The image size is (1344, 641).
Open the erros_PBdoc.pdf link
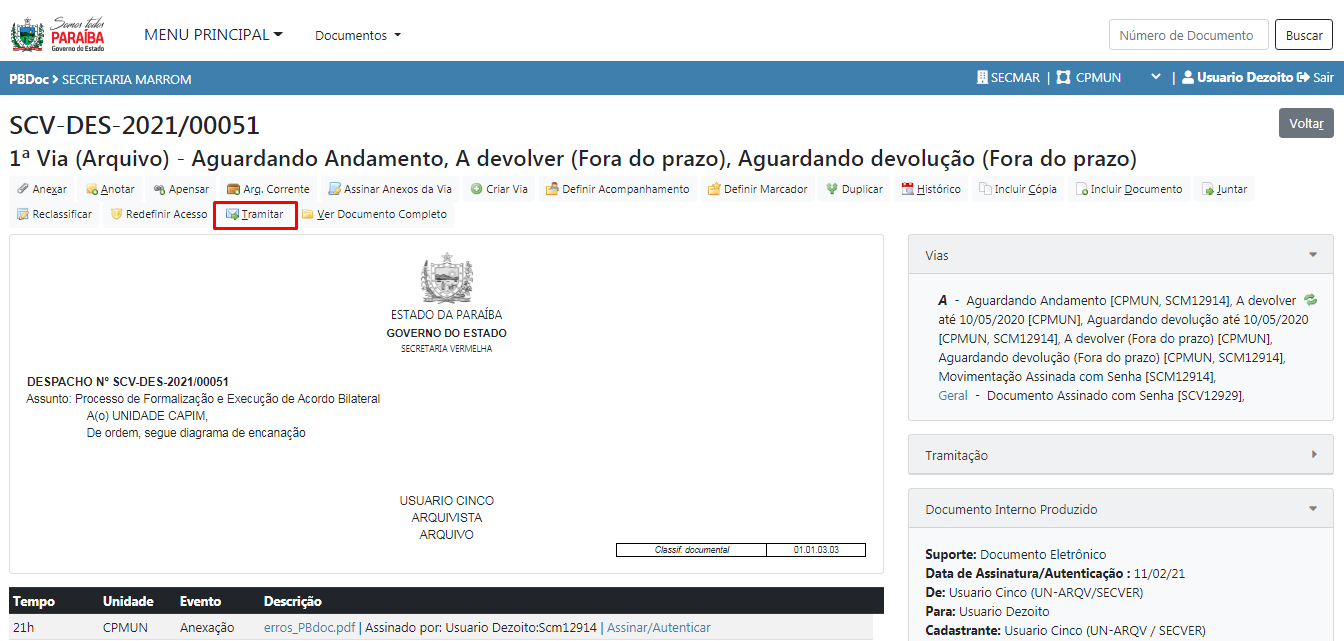309,627
